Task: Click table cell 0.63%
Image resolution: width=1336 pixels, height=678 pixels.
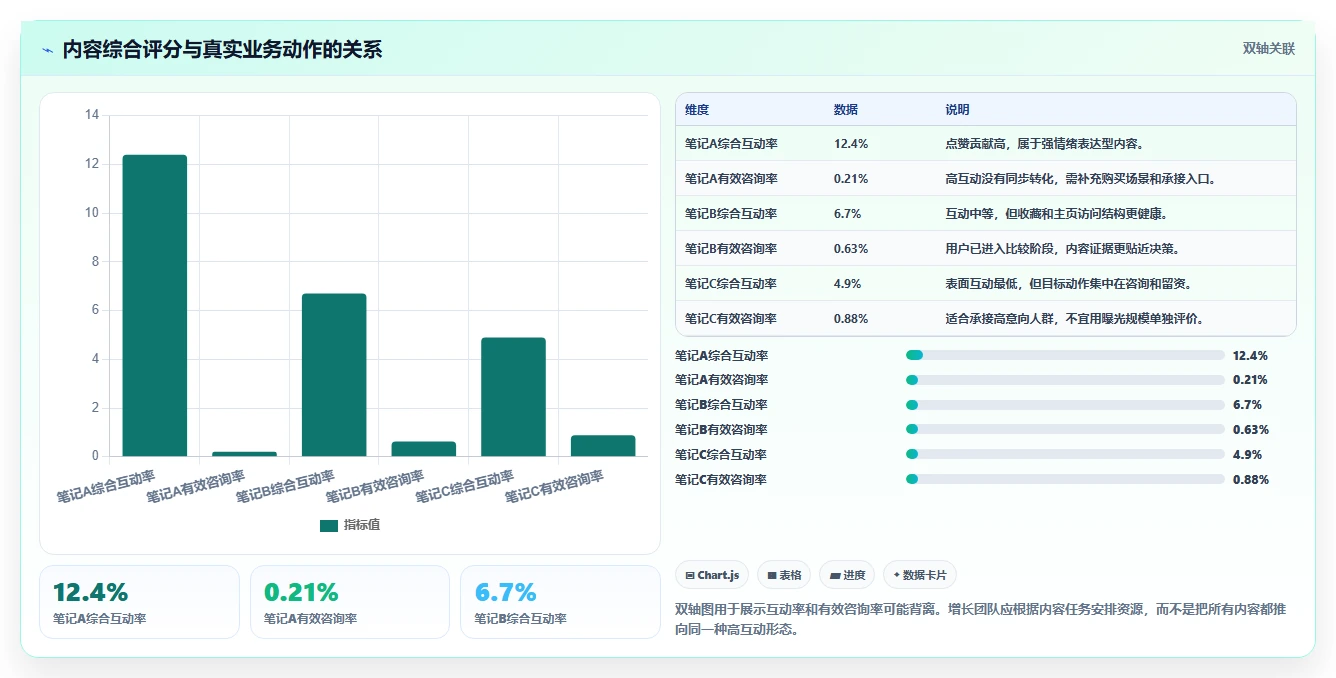Action: click(851, 249)
